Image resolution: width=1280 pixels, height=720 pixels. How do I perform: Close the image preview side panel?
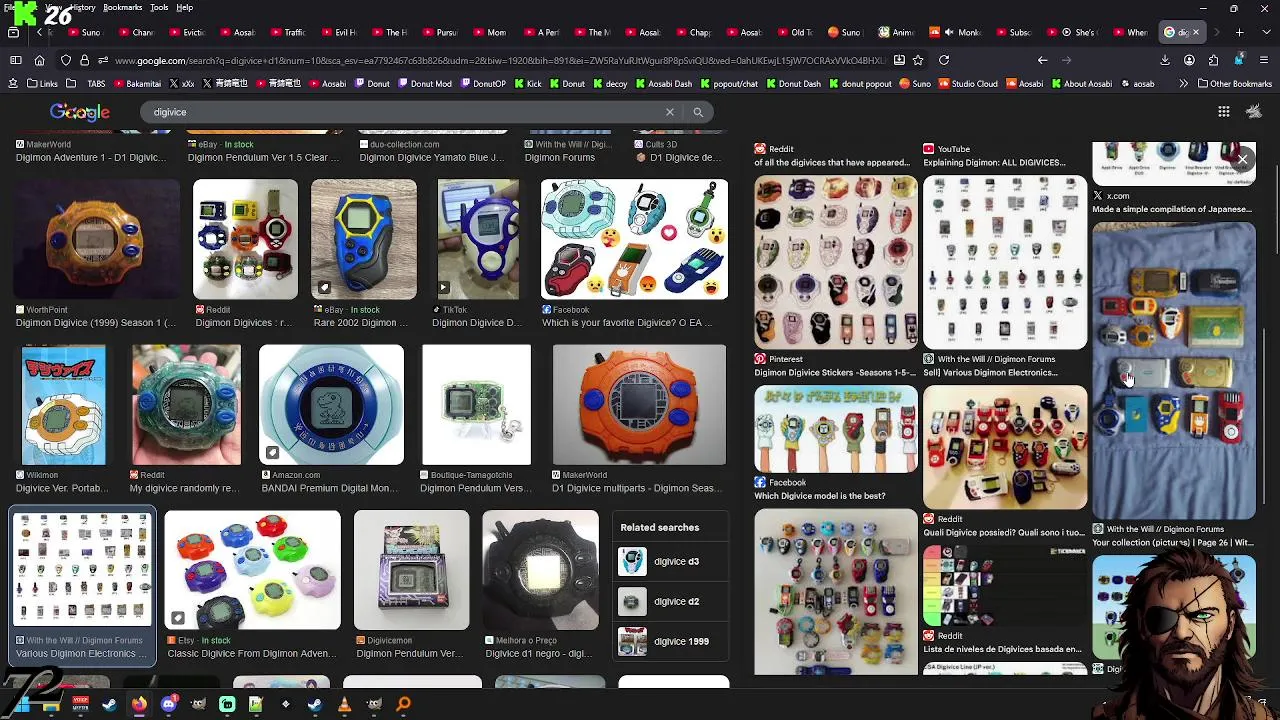click(x=1242, y=159)
